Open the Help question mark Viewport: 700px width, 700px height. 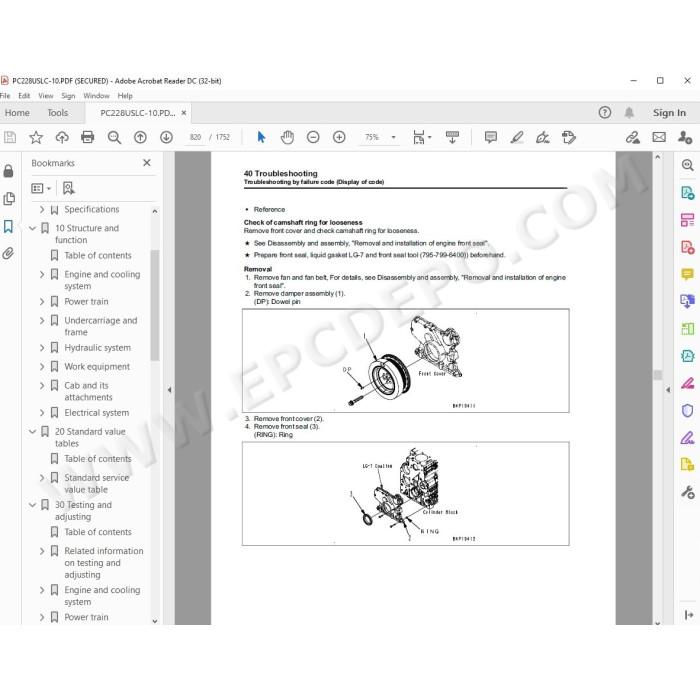[604, 112]
